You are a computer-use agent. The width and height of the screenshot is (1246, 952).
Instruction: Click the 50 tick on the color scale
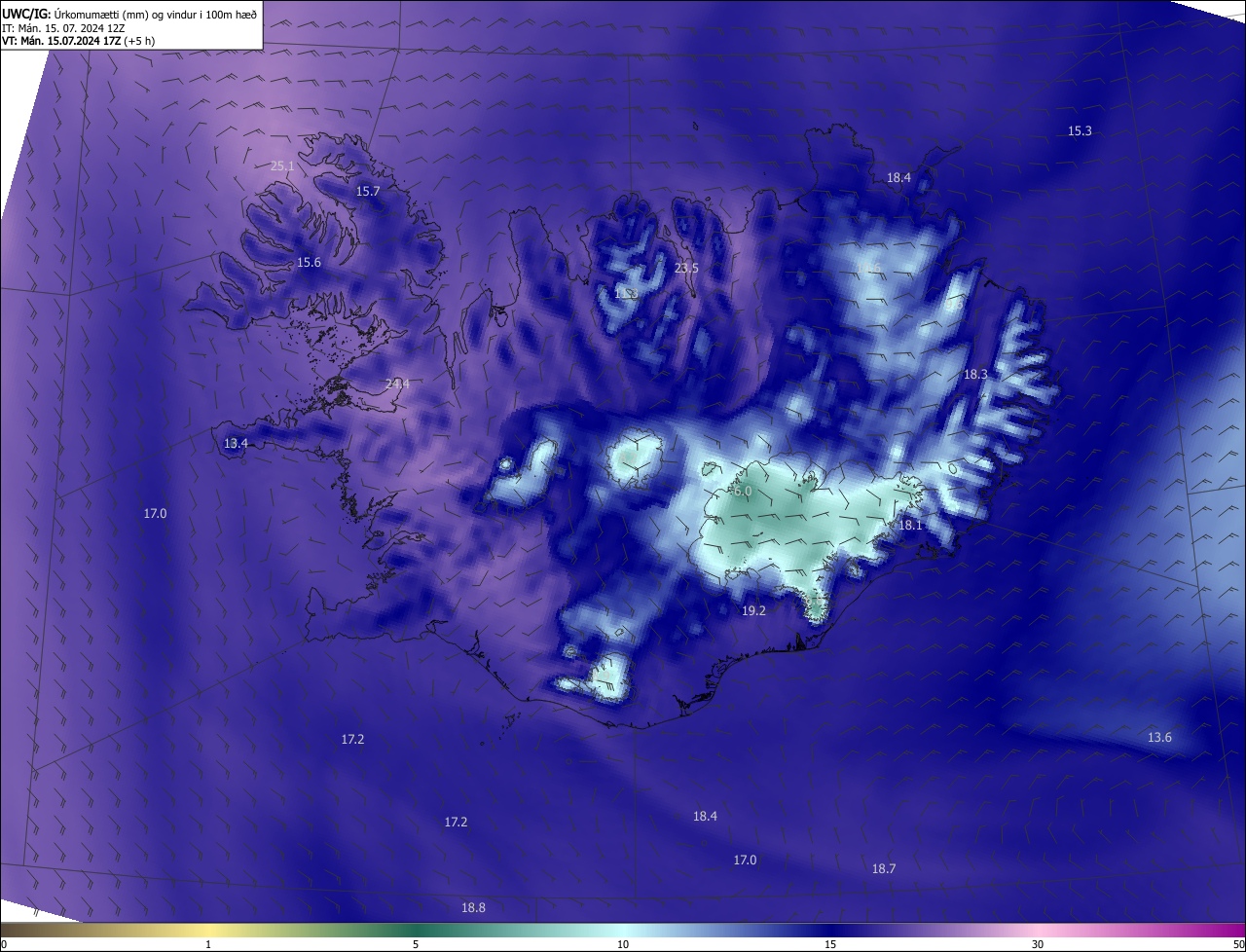tap(1238, 944)
